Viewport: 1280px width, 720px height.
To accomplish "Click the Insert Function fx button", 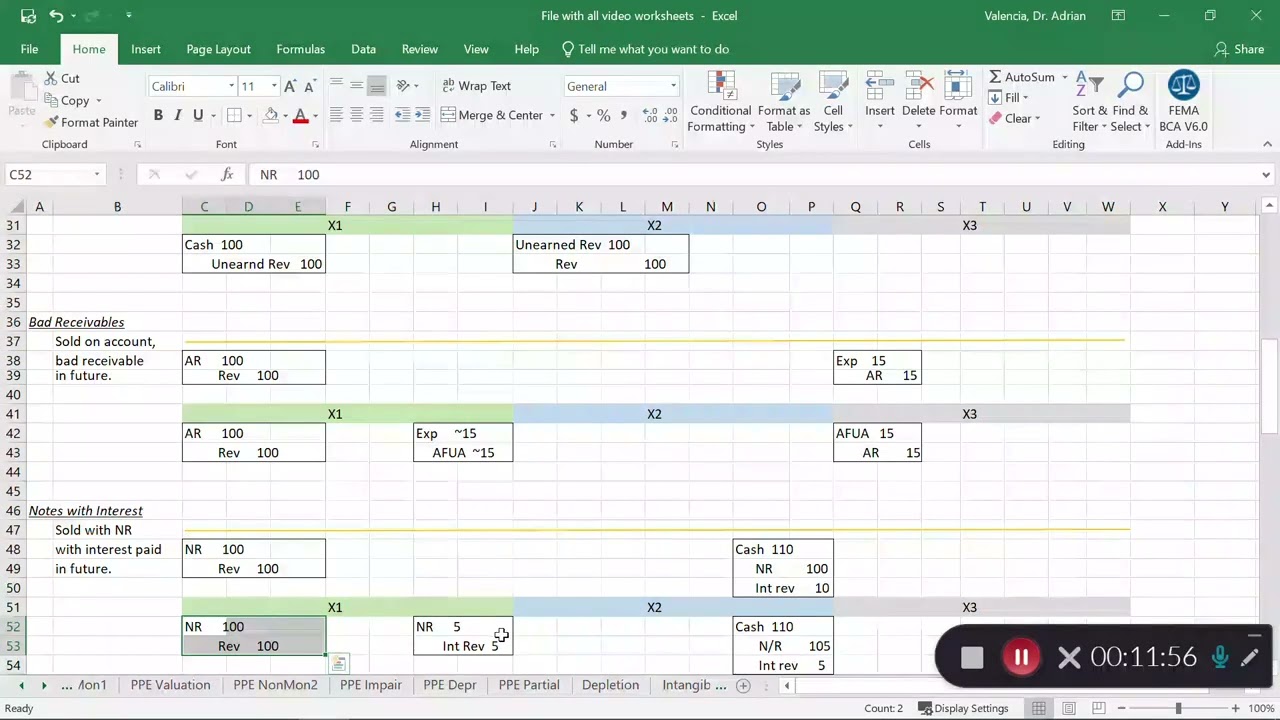I will (227, 174).
